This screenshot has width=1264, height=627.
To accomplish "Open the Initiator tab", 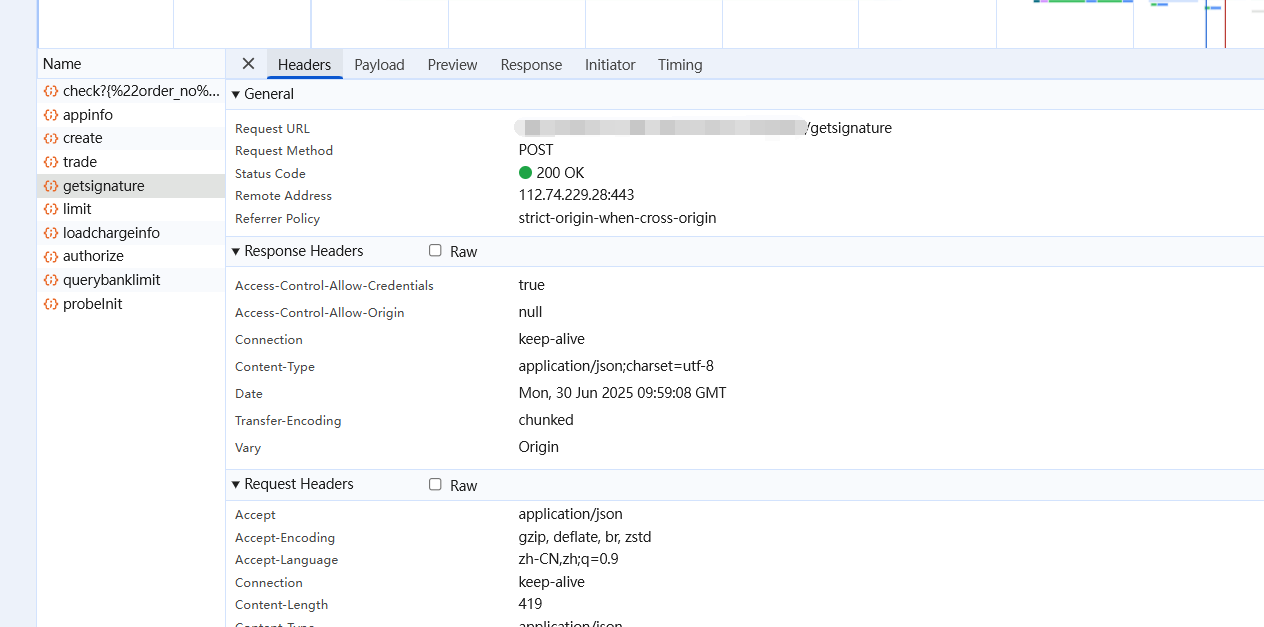I will click(610, 65).
